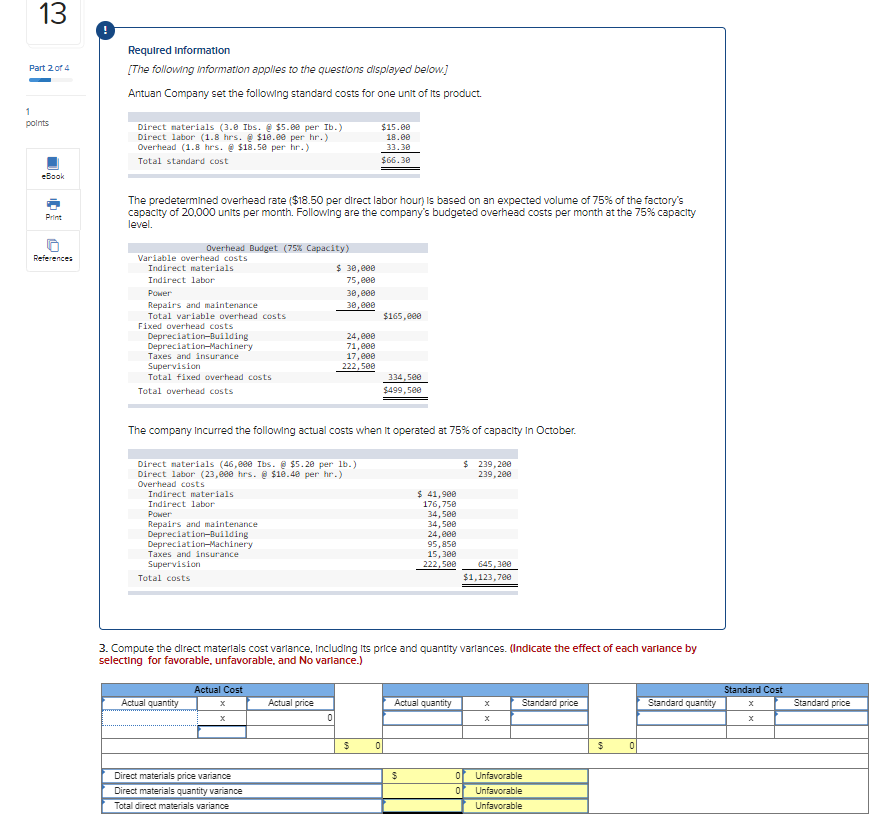Click the Standard quantity value field
The image size is (884, 829).
click(x=682, y=718)
